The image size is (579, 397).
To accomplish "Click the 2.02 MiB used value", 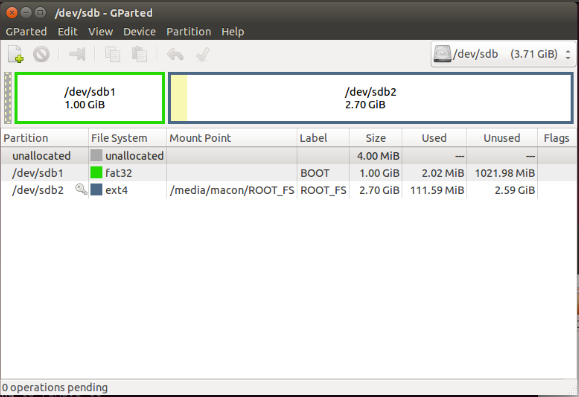I will pos(443,173).
